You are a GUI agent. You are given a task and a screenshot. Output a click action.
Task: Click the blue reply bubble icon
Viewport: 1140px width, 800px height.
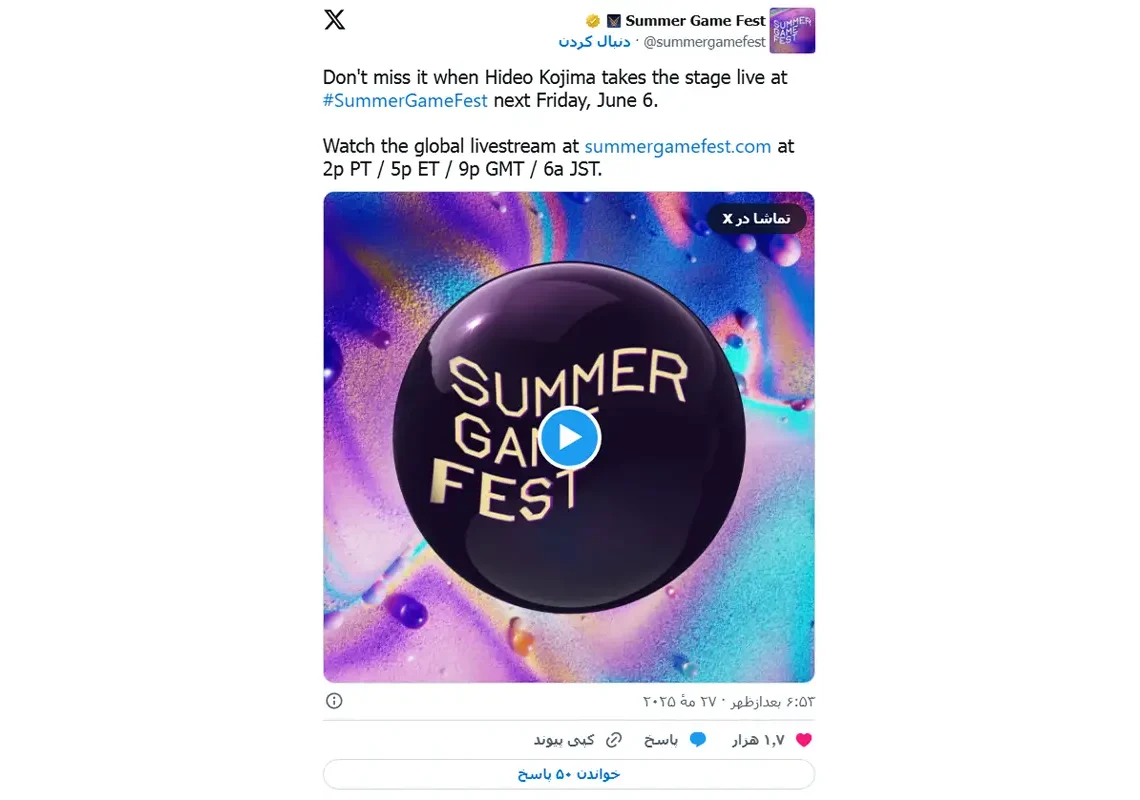698,740
